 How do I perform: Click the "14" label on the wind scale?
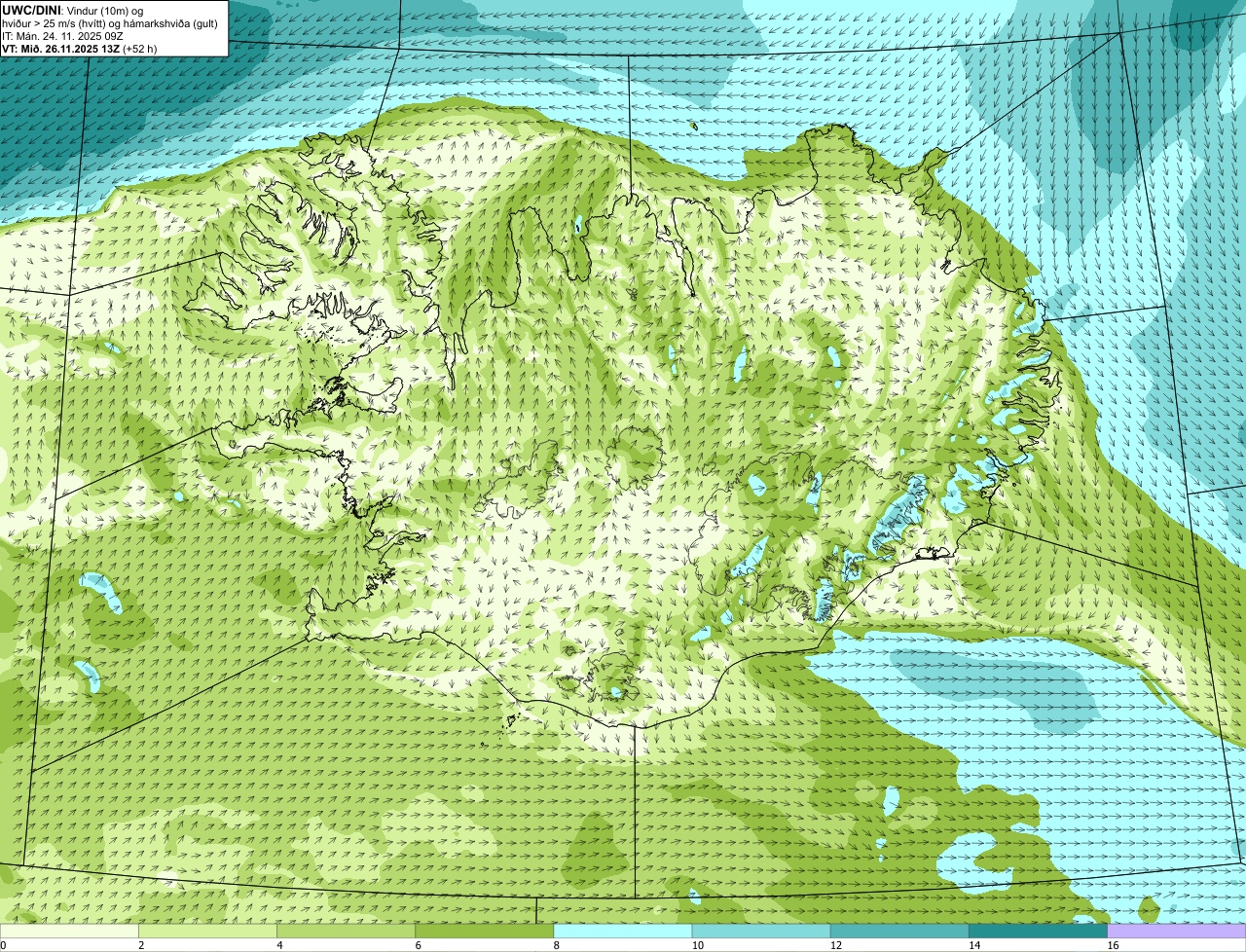pos(973,945)
